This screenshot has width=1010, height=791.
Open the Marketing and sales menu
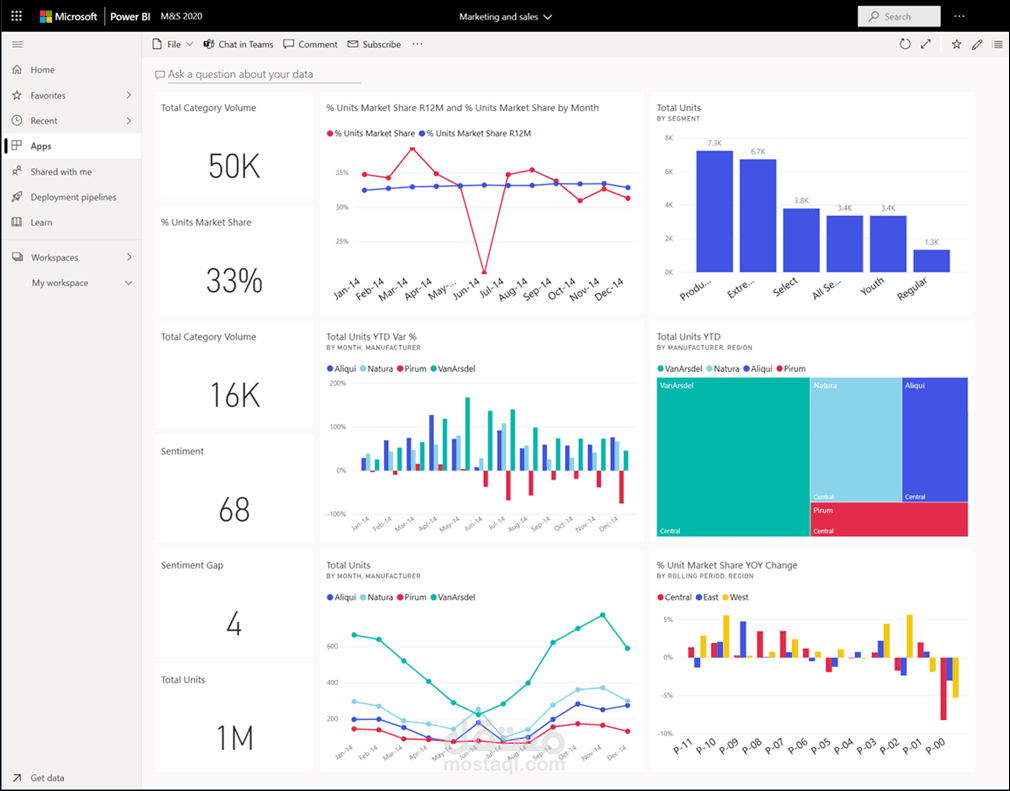[x=505, y=16]
